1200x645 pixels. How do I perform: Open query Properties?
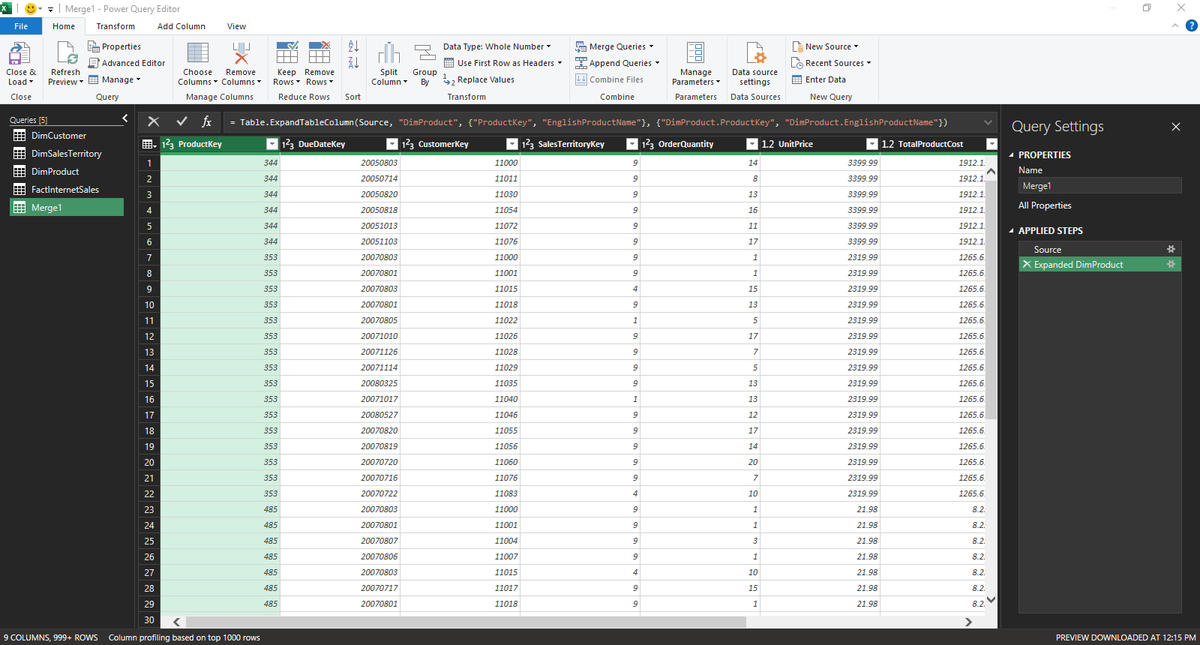pyautogui.click(x=114, y=46)
